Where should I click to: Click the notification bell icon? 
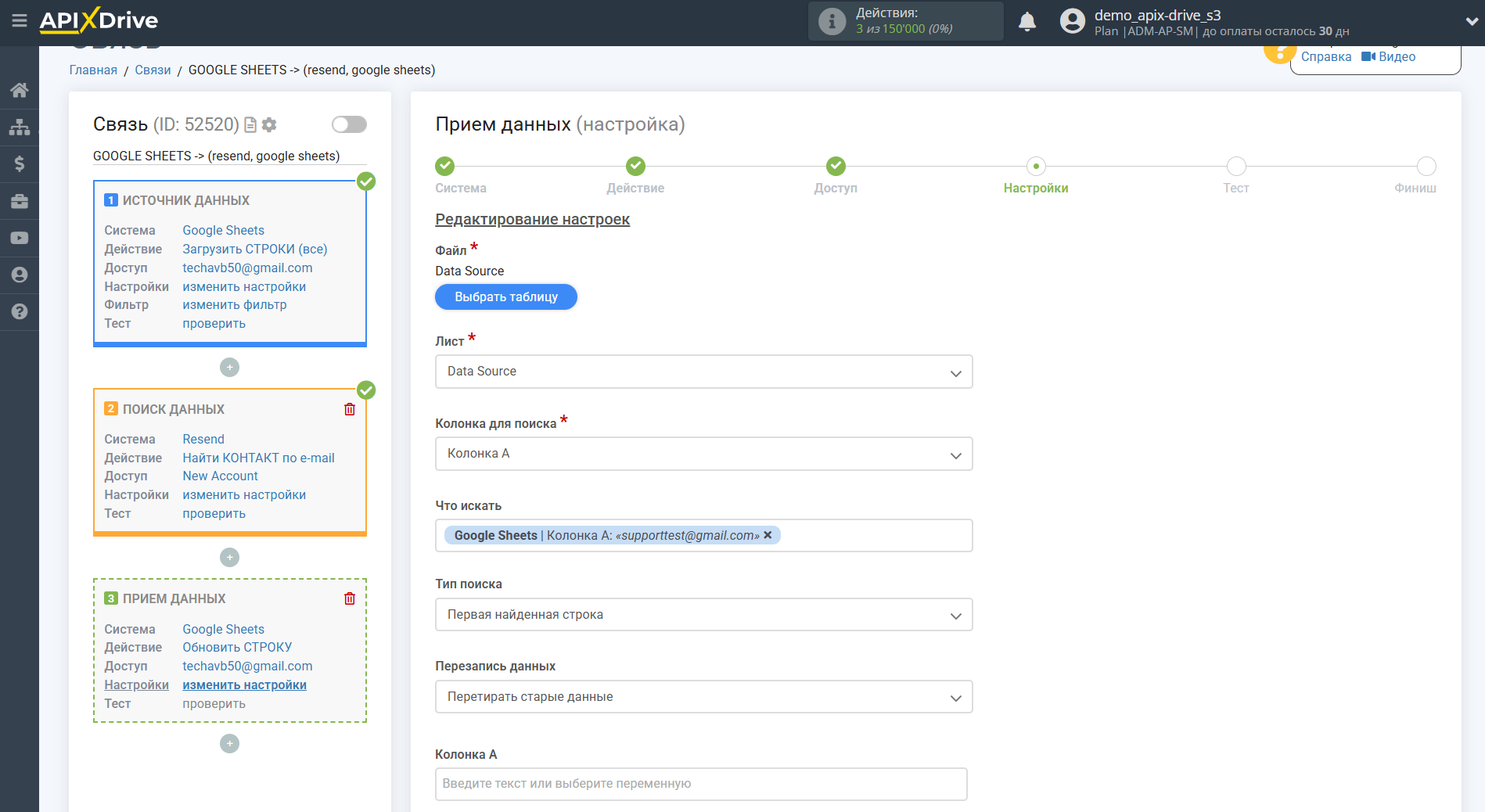click(x=1027, y=22)
